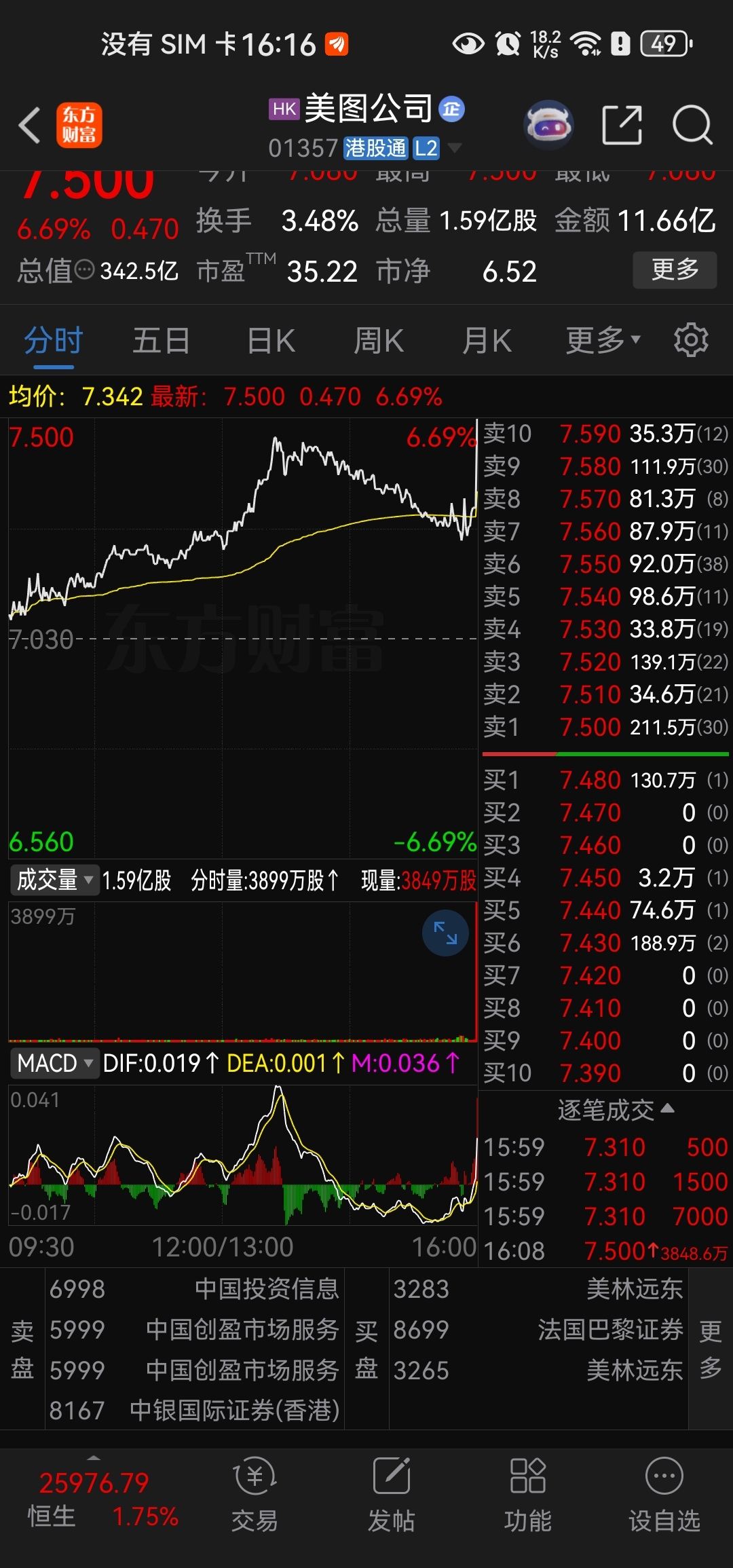
Task: Tap the 15:59 trade with volume 7000
Action: 605,1216
